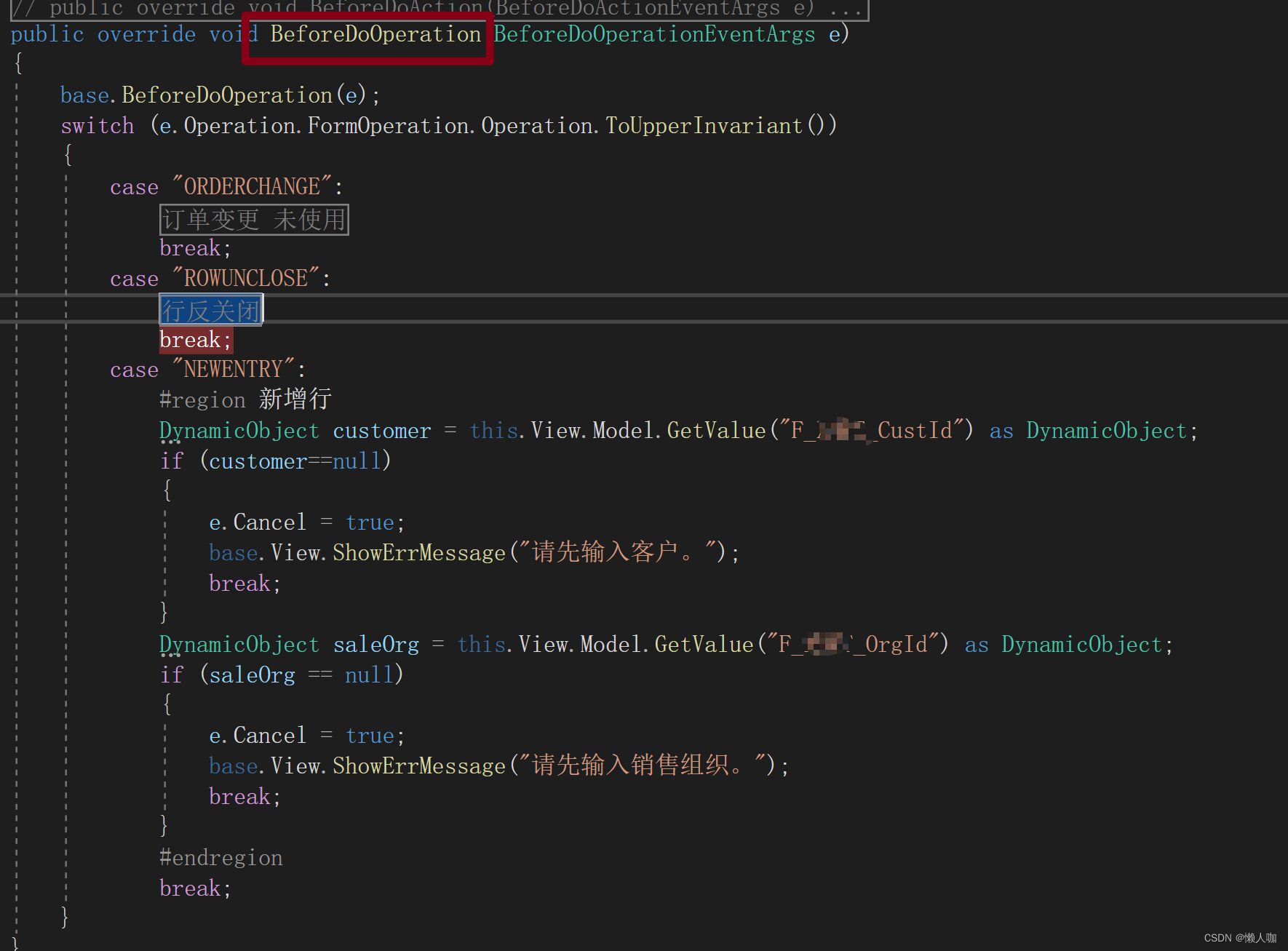Click base.BeforeDoOperation(e) call
The width and height of the screenshot is (1288, 951).
[220, 95]
